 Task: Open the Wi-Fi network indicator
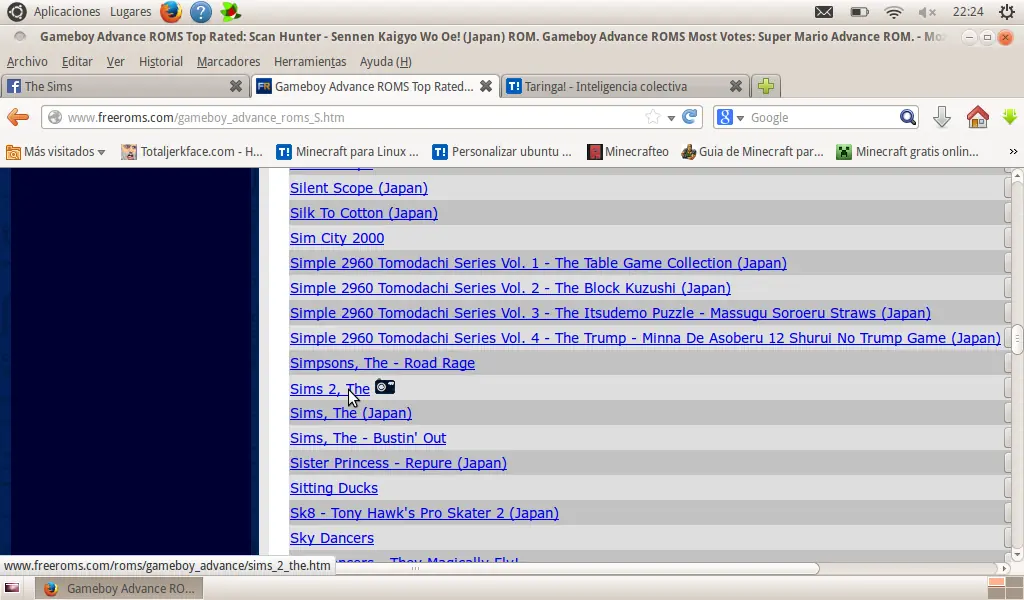coord(893,12)
